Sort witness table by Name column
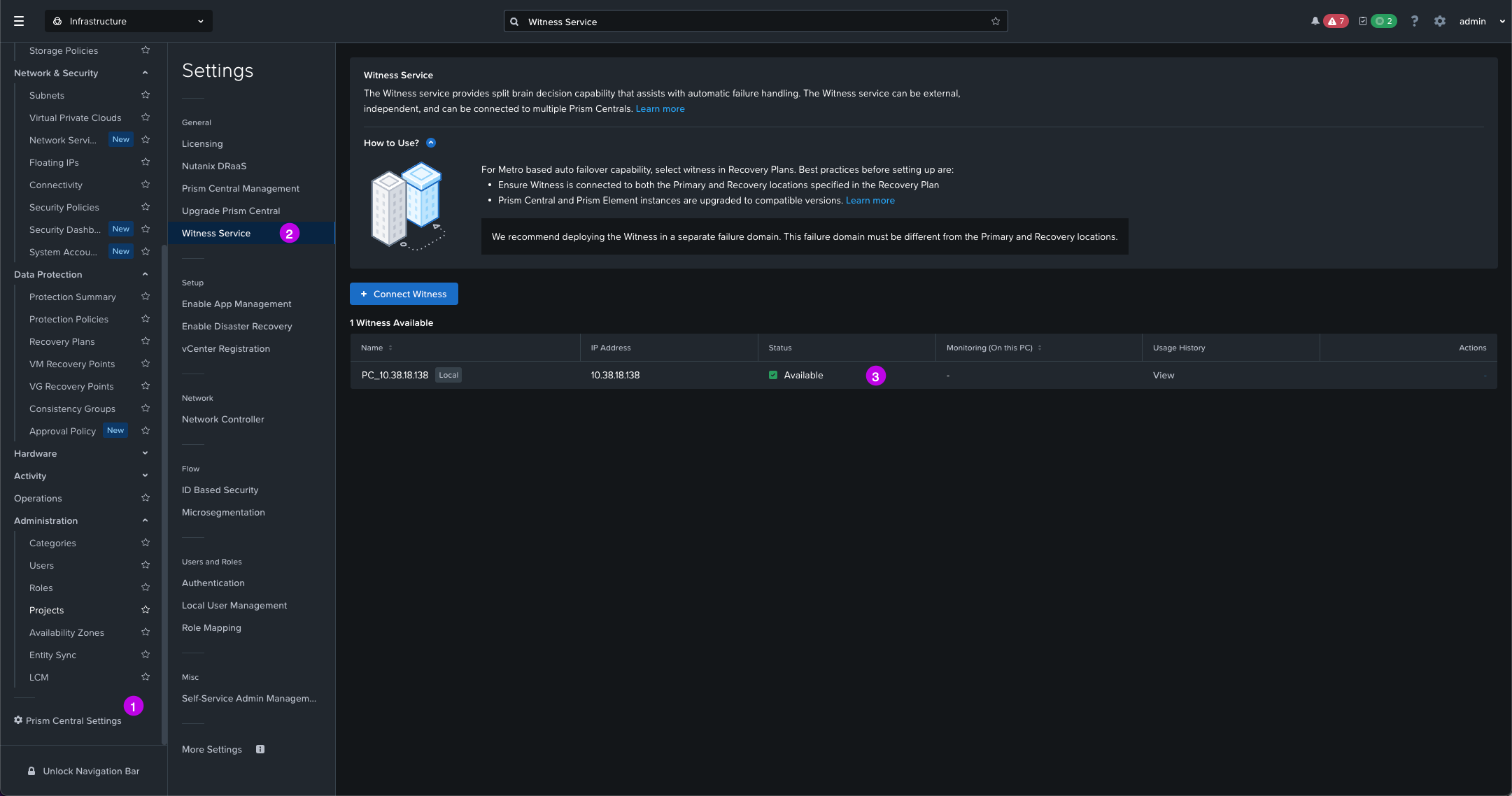 click(376, 348)
